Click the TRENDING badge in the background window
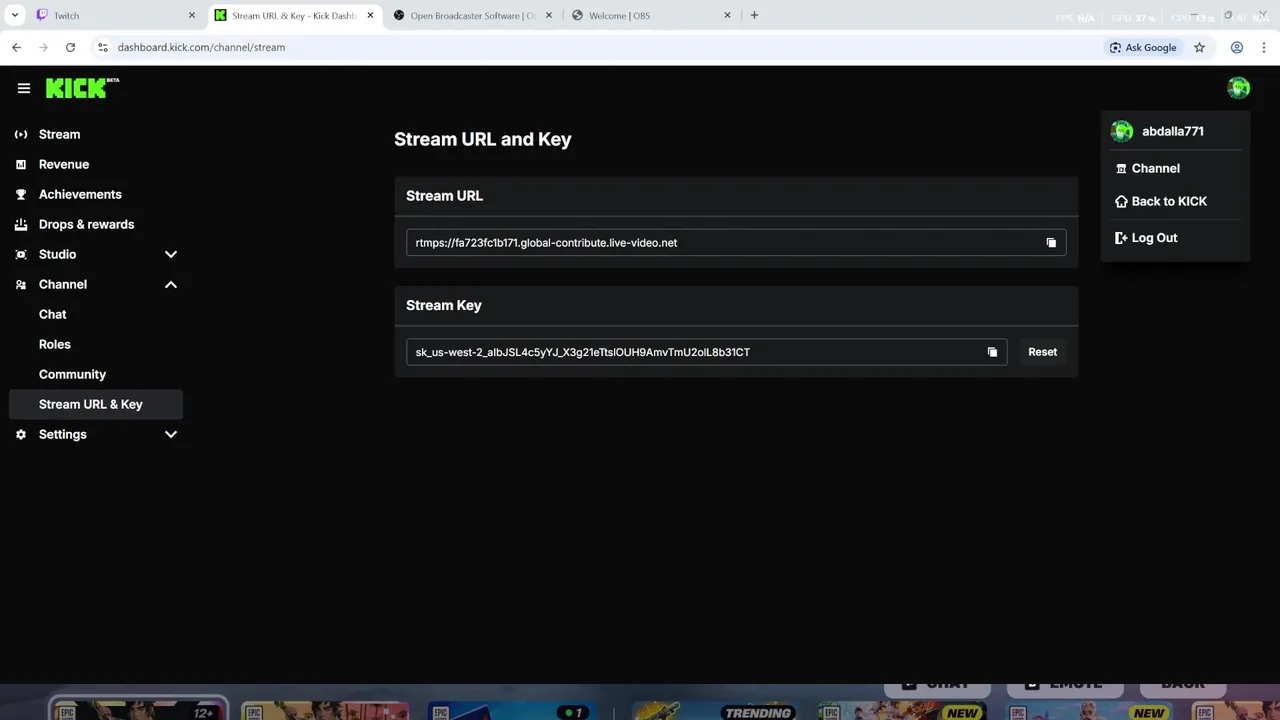 click(x=758, y=712)
